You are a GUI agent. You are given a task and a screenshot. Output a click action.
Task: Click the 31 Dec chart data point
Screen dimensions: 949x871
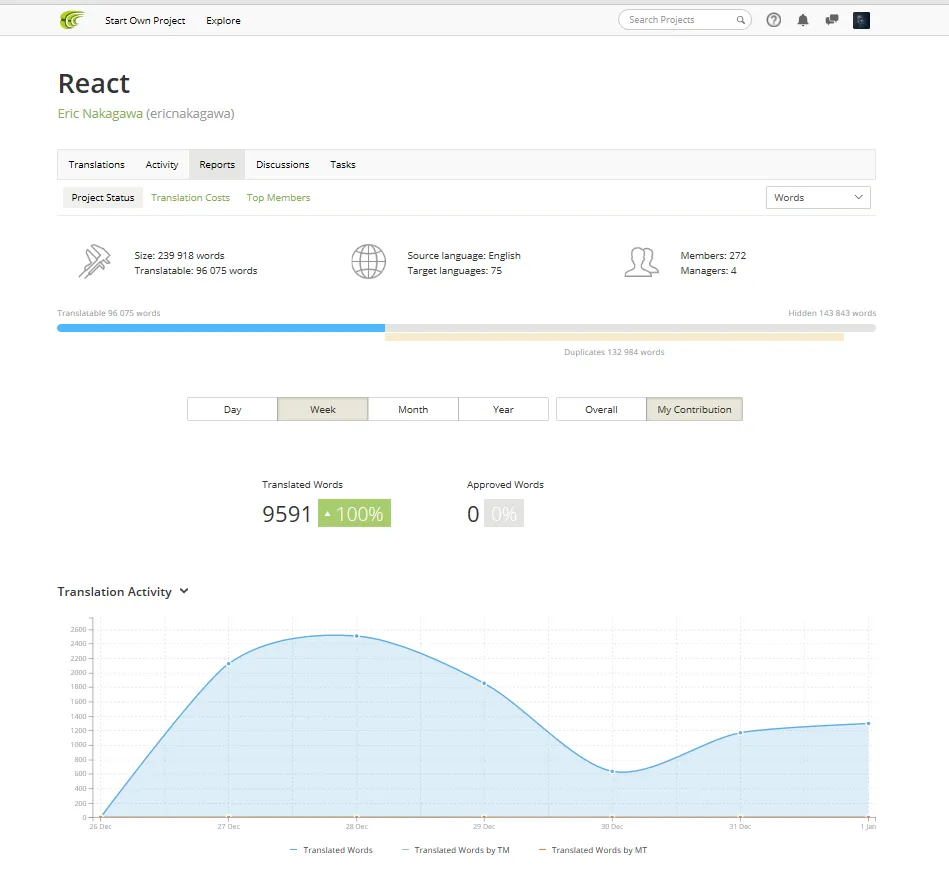(x=740, y=733)
